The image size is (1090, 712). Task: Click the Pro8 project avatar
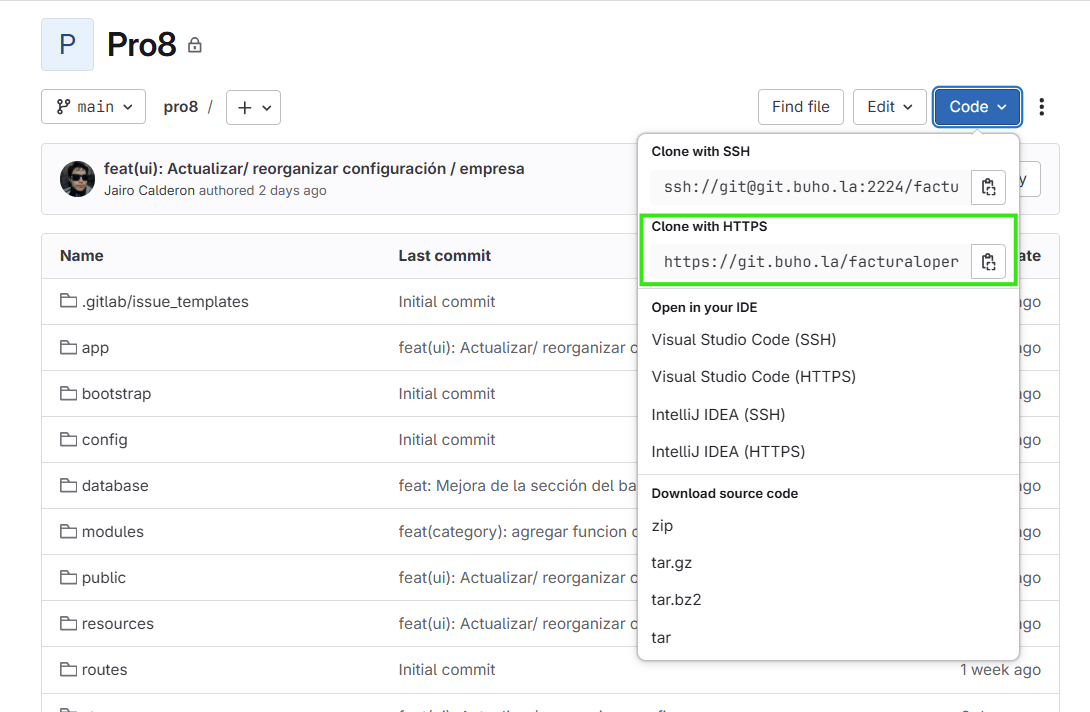[x=67, y=44]
